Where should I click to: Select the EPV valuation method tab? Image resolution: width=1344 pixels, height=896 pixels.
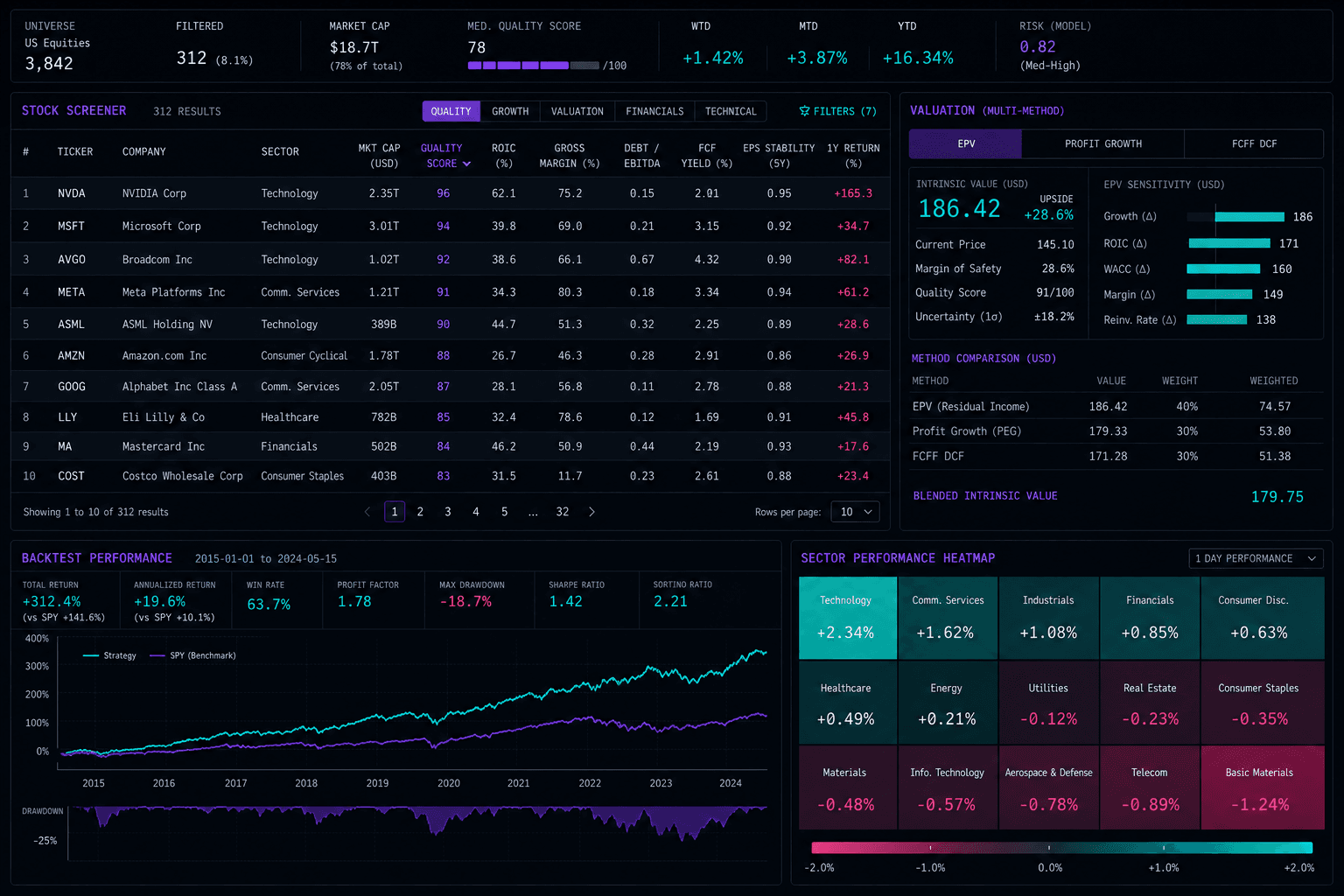(966, 143)
